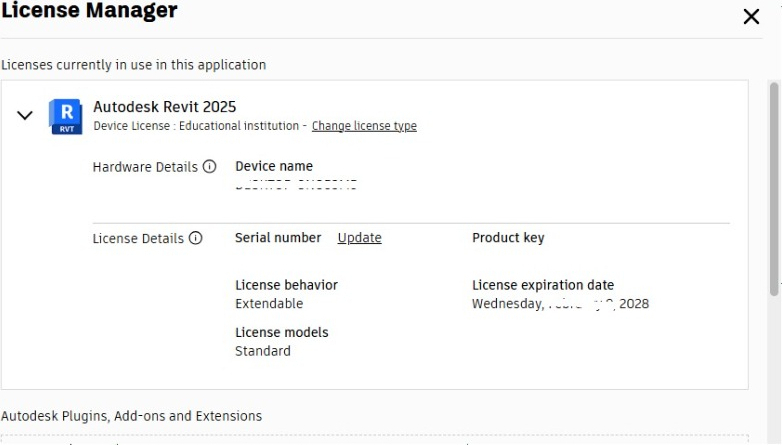Select the Extendable license behavior value

269,303
